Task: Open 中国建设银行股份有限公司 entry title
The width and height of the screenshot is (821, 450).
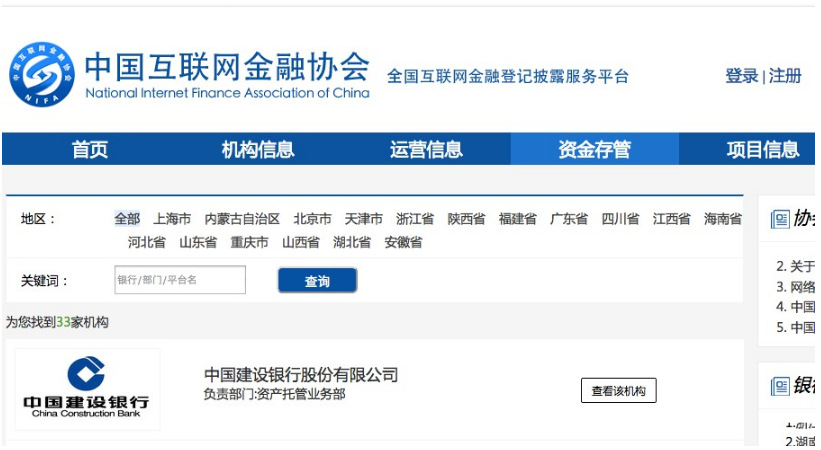Action: click(x=301, y=375)
